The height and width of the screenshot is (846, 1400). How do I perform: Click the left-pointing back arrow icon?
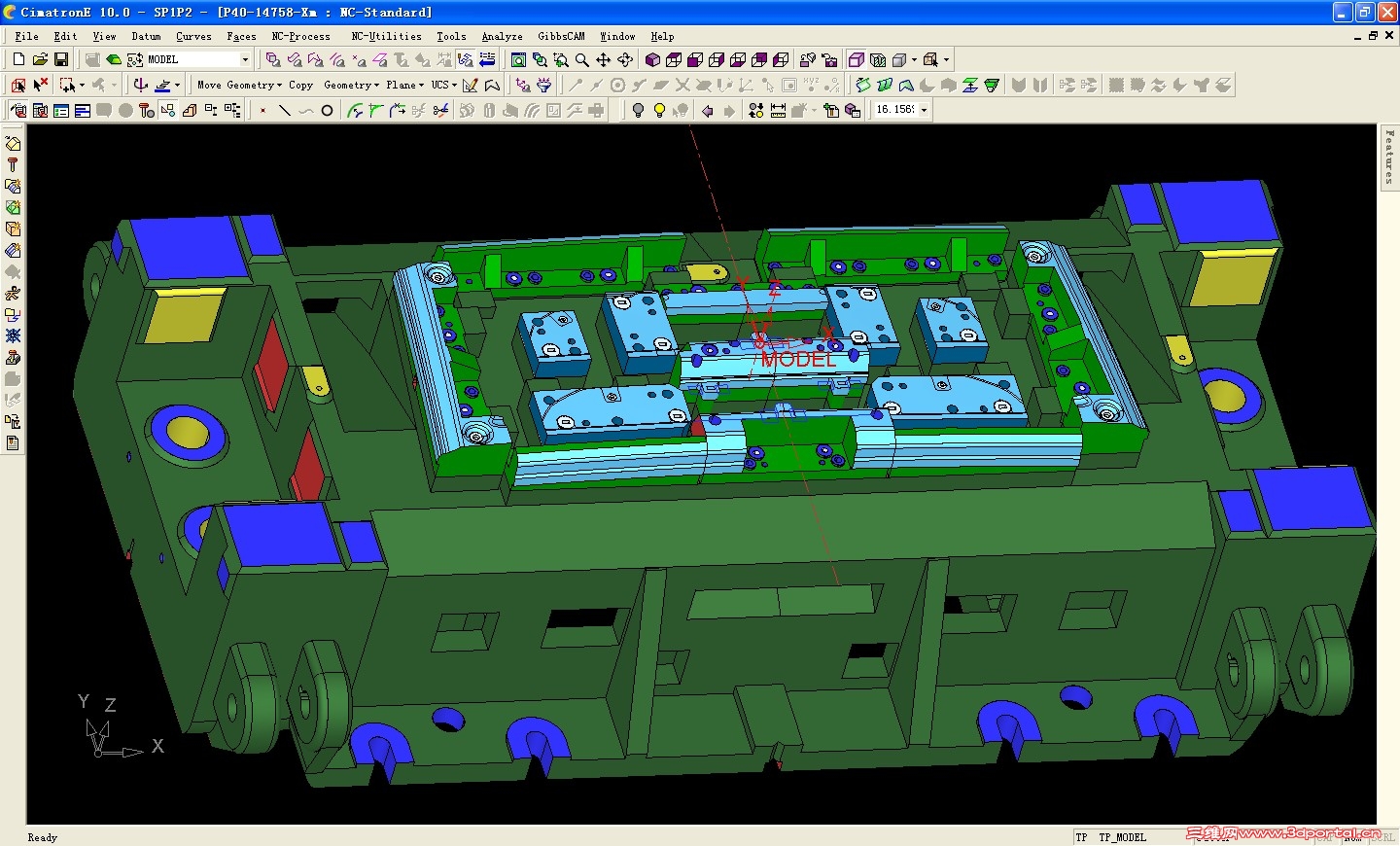pyautogui.click(x=708, y=111)
